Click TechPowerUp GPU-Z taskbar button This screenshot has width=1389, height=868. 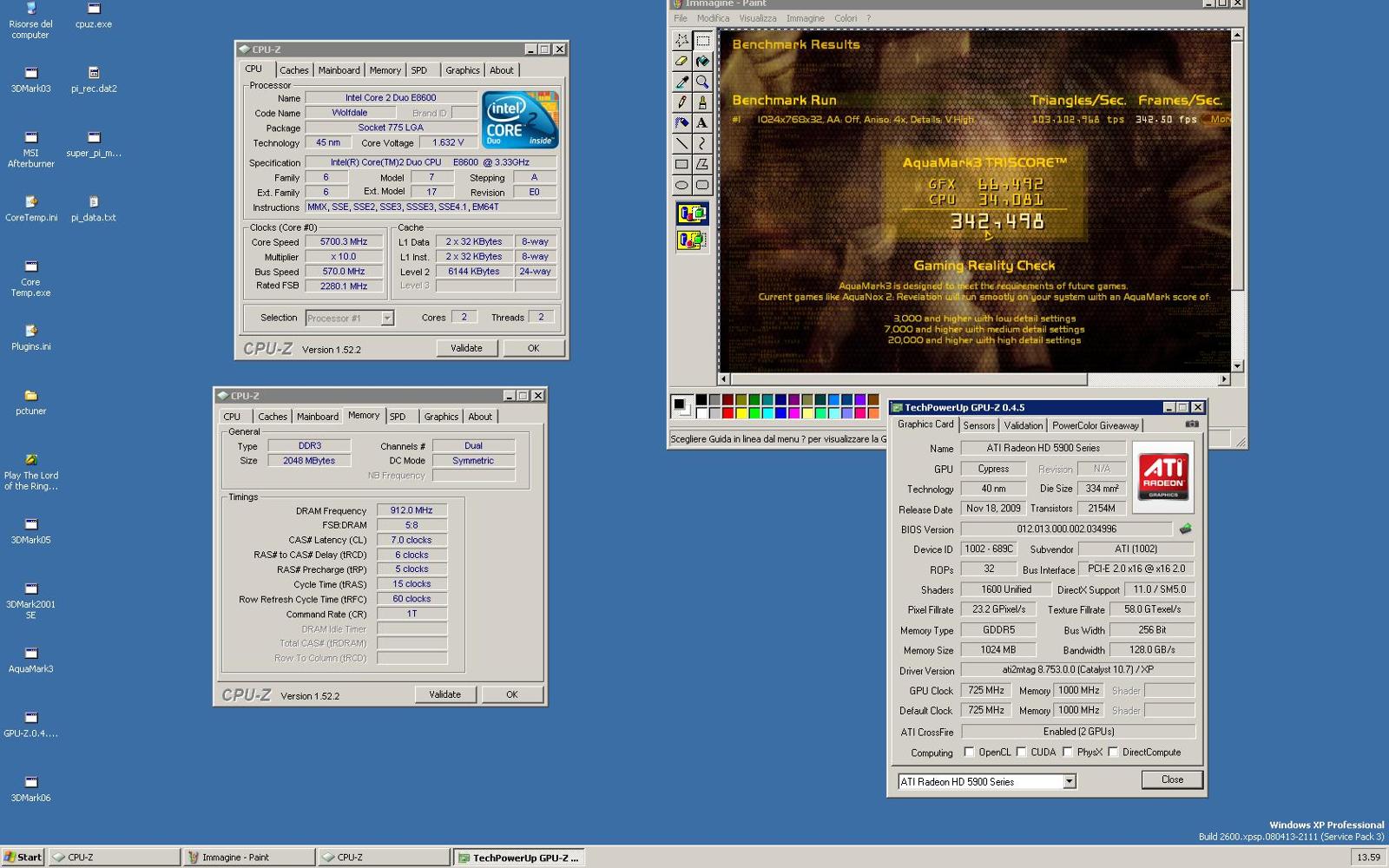[x=518, y=857]
